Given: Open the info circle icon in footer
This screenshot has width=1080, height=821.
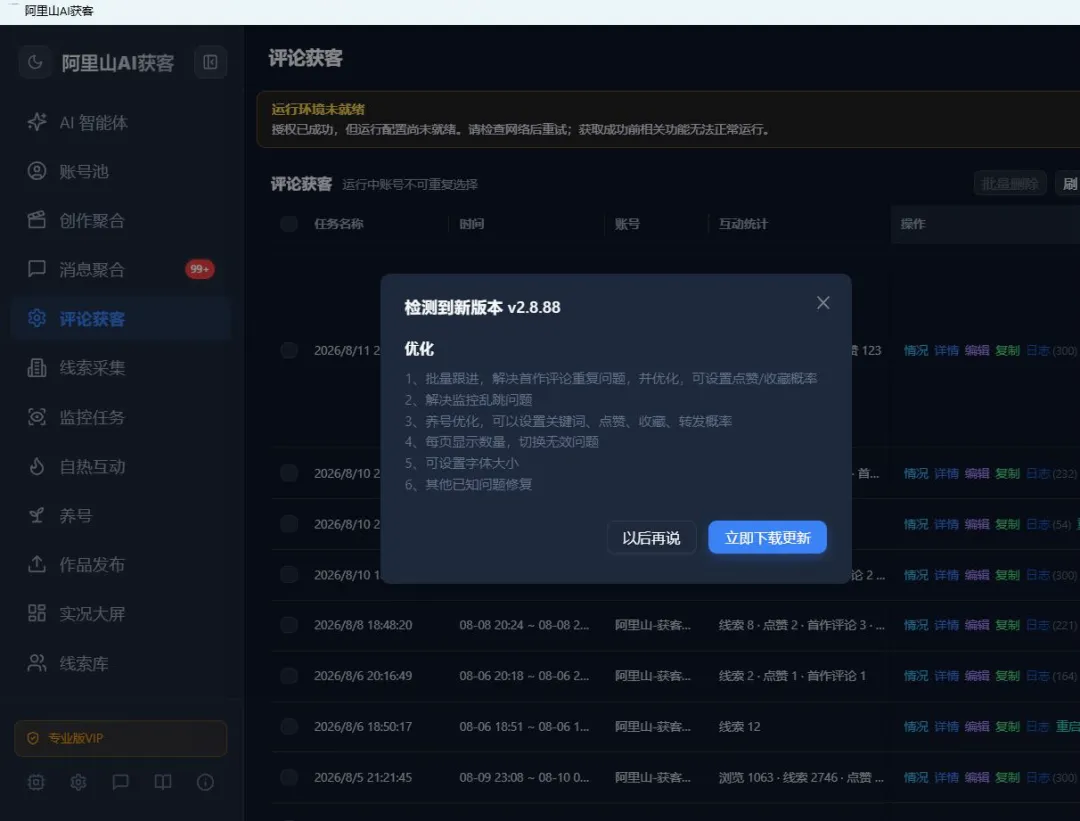Looking at the screenshot, I should click(x=205, y=782).
